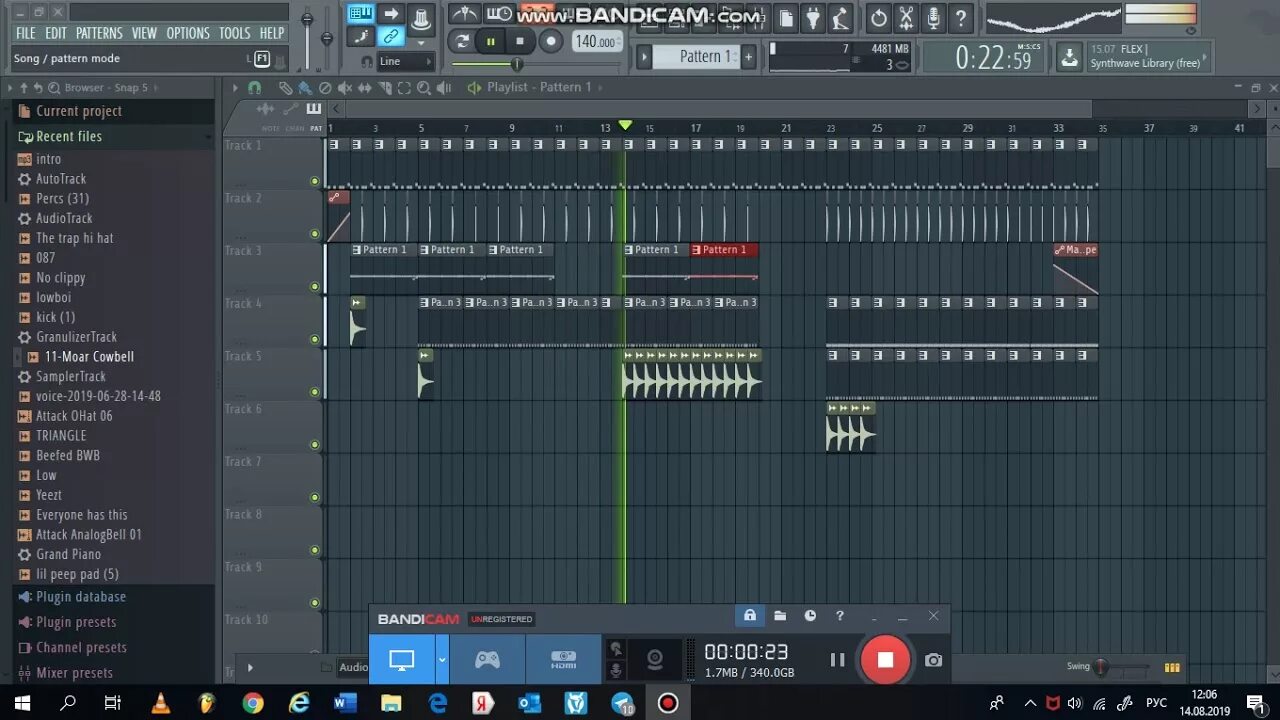
Task: Open pattern picker arrow left of Pattern 1
Action: pos(644,56)
